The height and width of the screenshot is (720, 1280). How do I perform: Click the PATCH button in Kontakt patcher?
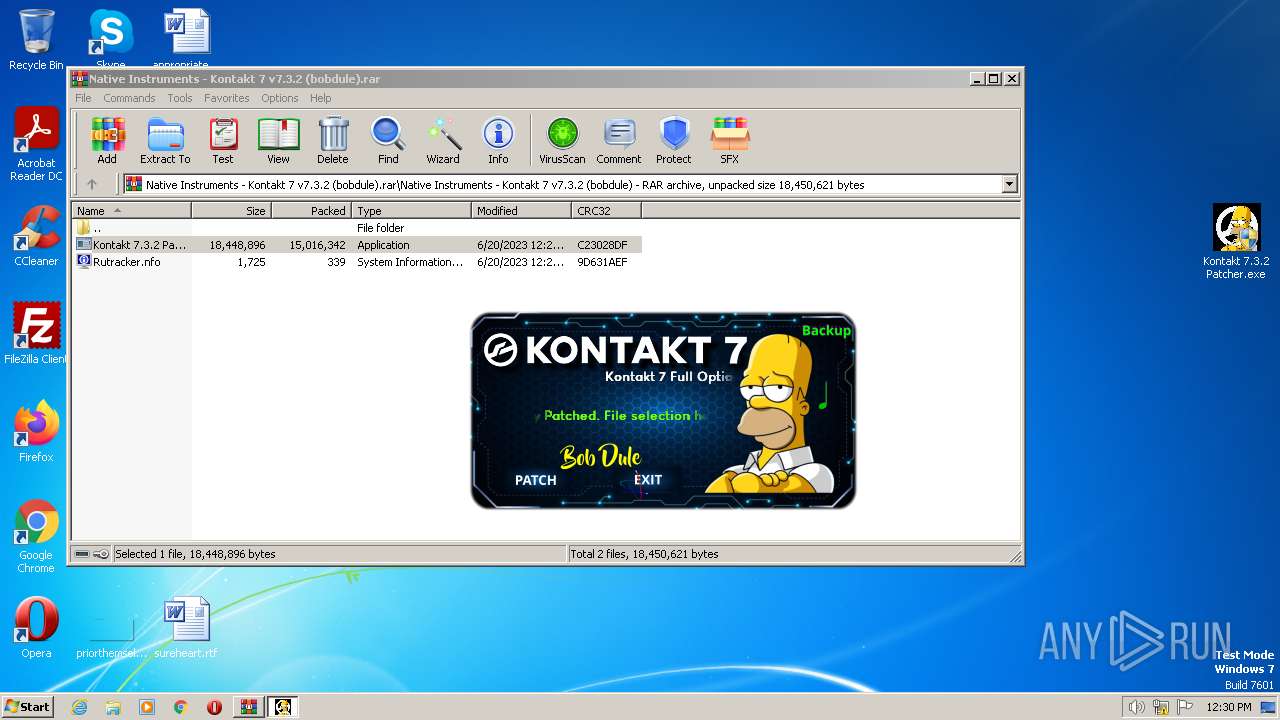pos(535,480)
